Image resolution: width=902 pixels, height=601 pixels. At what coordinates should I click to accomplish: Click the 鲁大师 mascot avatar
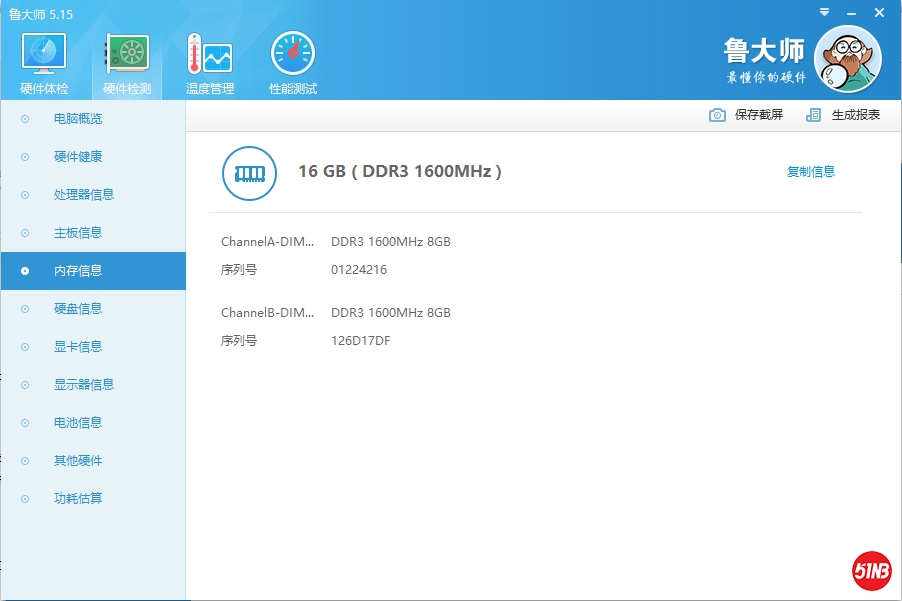point(847,59)
